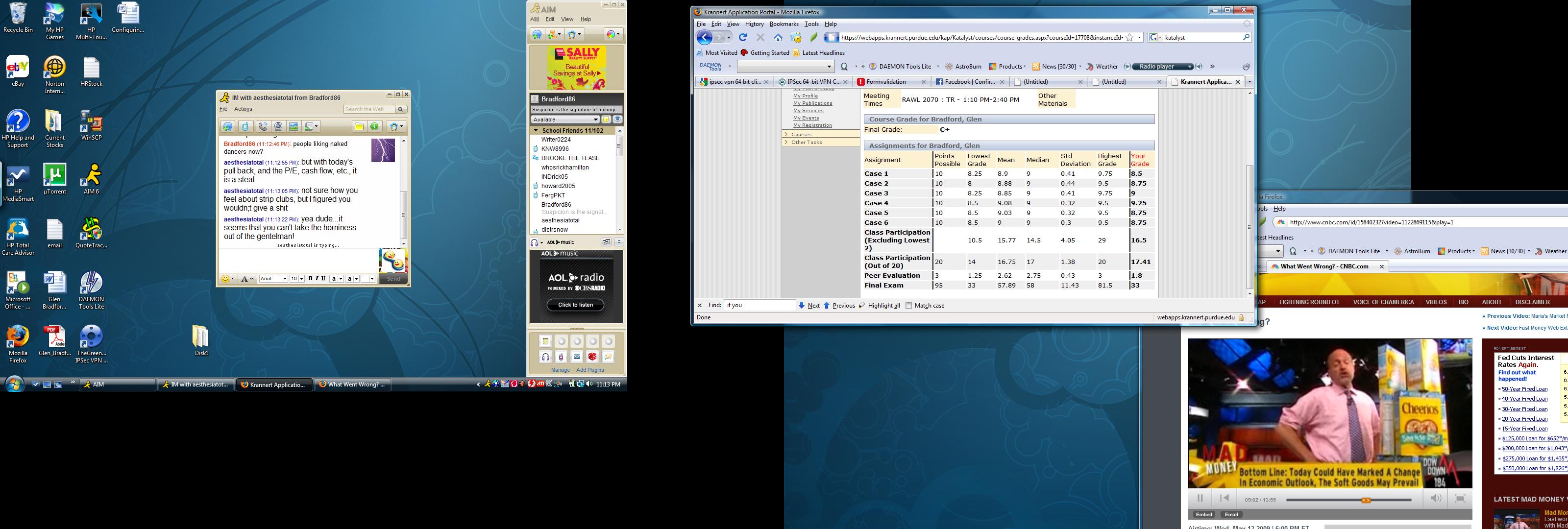The height and width of the screenshot is (529, 1568).
Task: Click the webcam icon in IM toolbar
Action: (278, 127)
